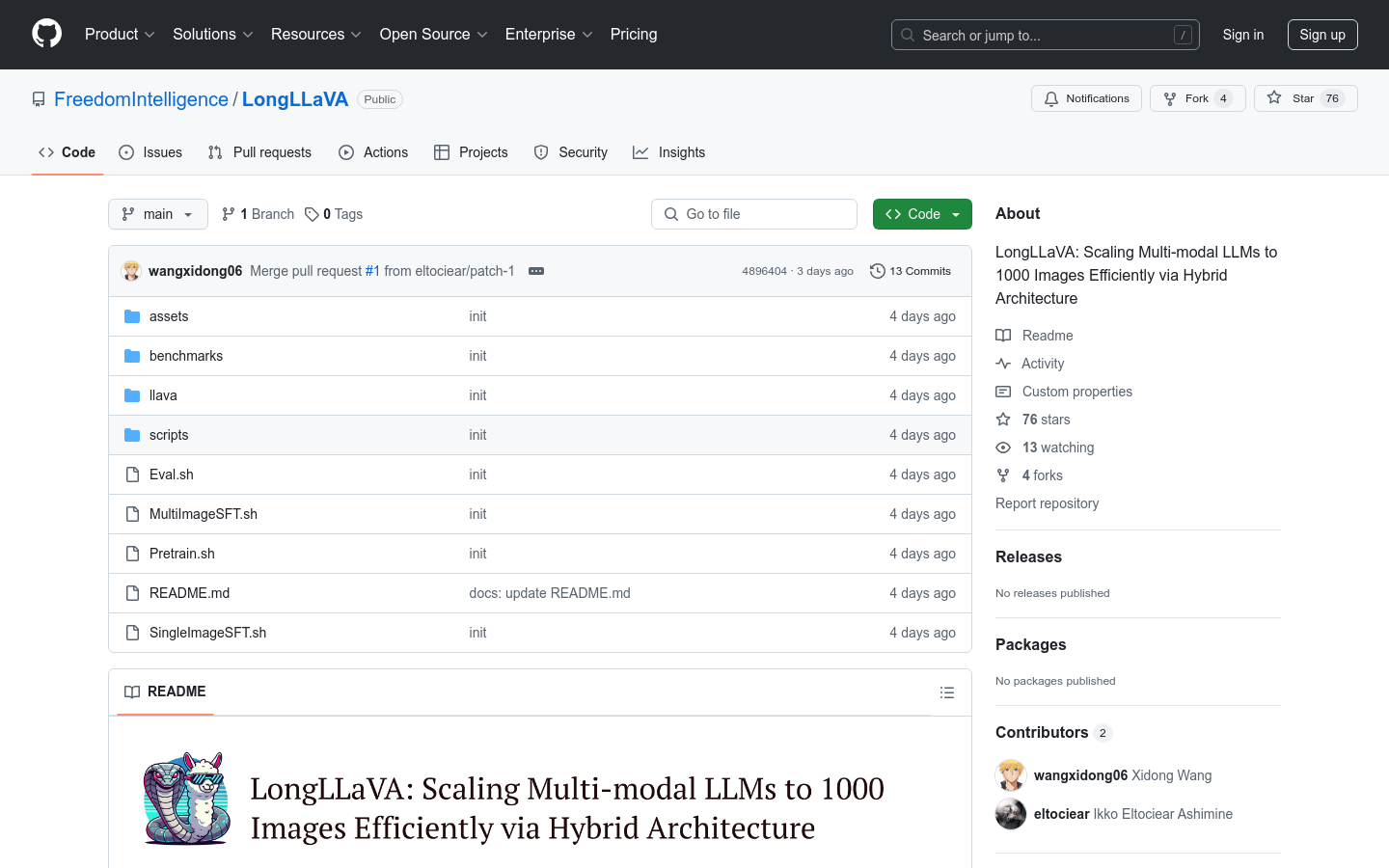The image size is (1389, 868).
Task: Open the Resources dropdown menu
Action: (x=316, y=35)
